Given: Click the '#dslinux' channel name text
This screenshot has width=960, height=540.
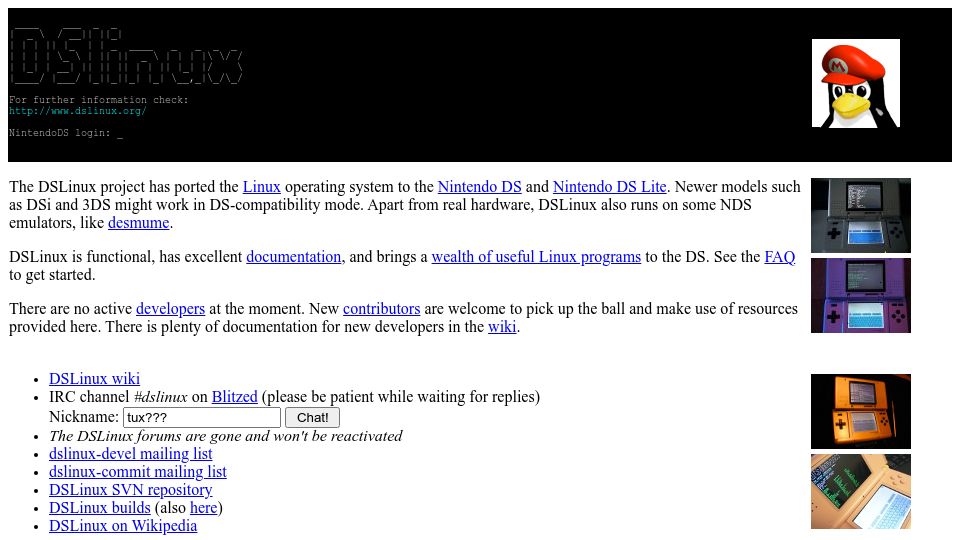Looking at the screenshot, I should click(x=160, y=397).
